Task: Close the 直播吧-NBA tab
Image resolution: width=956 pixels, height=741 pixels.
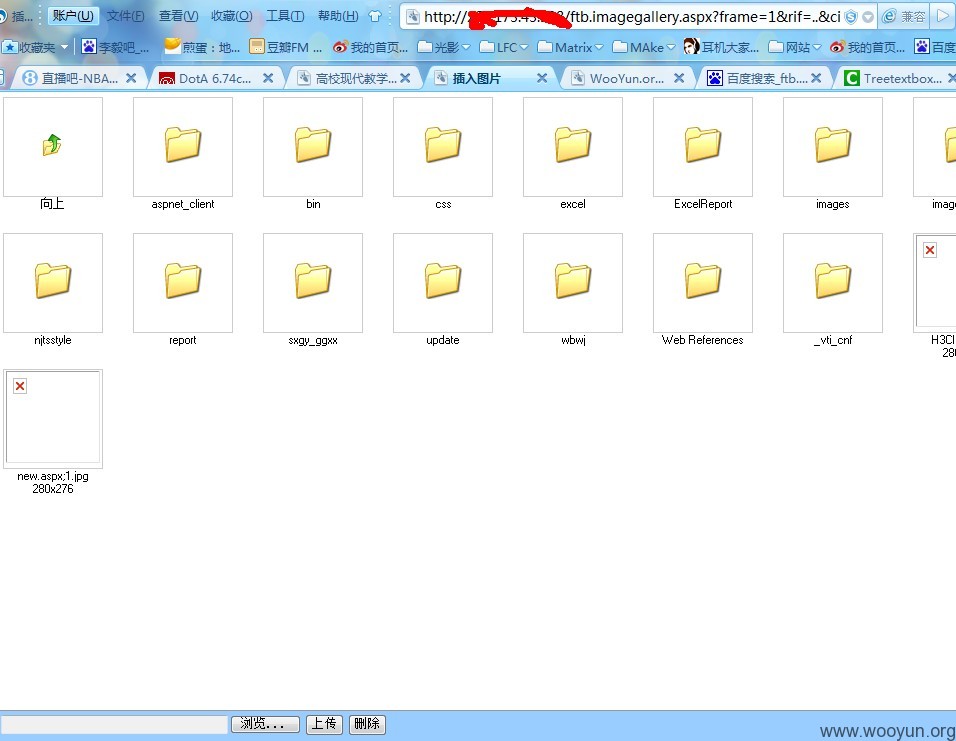Action: click(130, 78)
